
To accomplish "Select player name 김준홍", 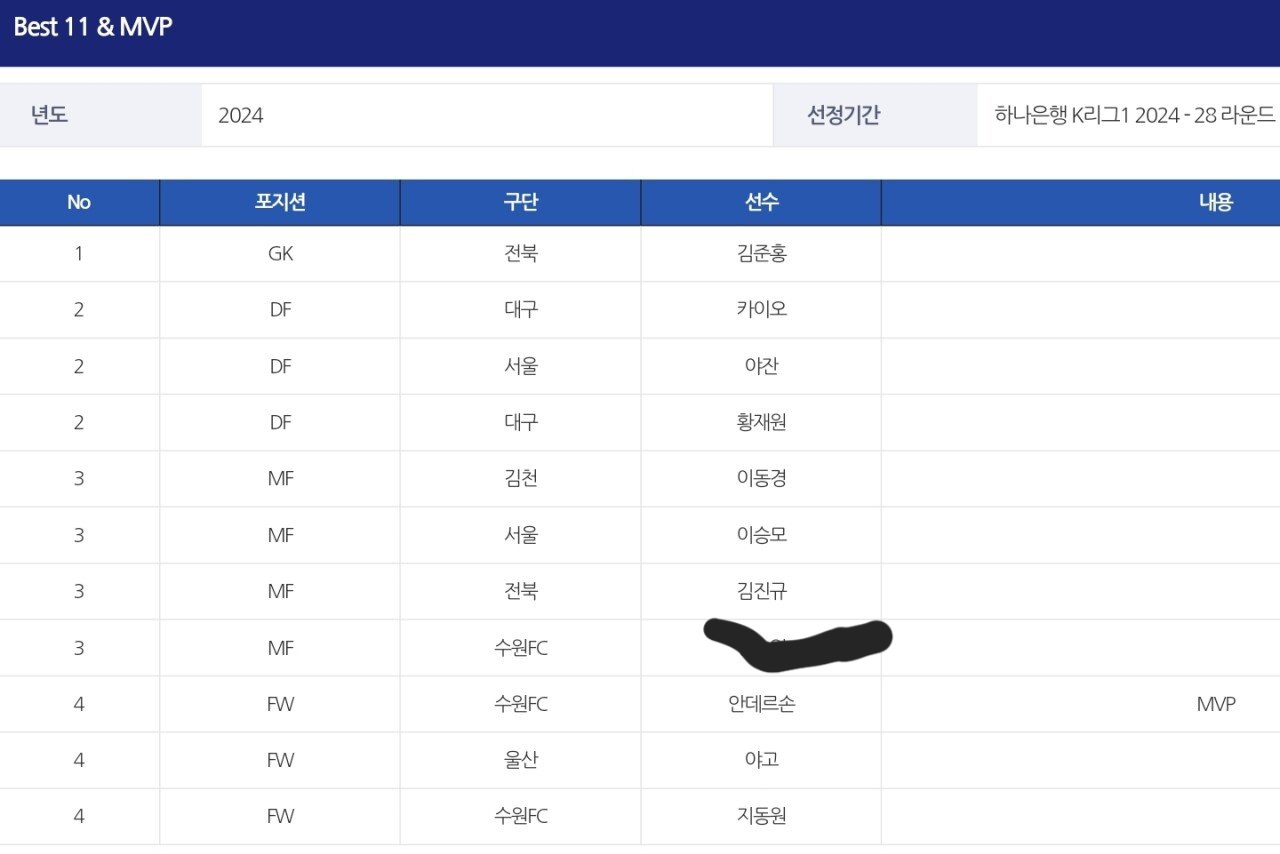I will click(761, 254).
